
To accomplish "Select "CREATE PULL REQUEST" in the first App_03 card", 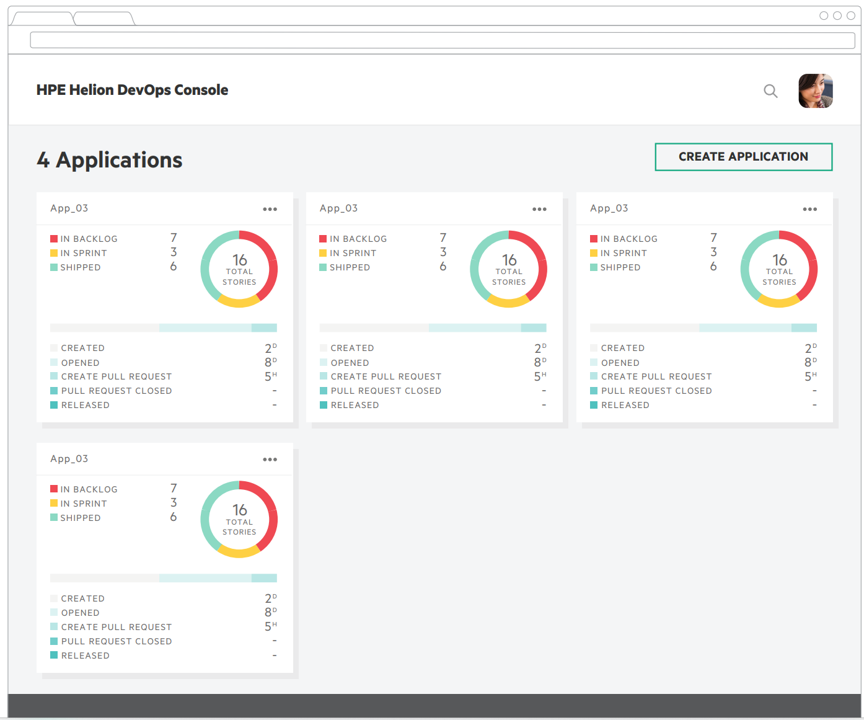I will (x=116, y=377).
